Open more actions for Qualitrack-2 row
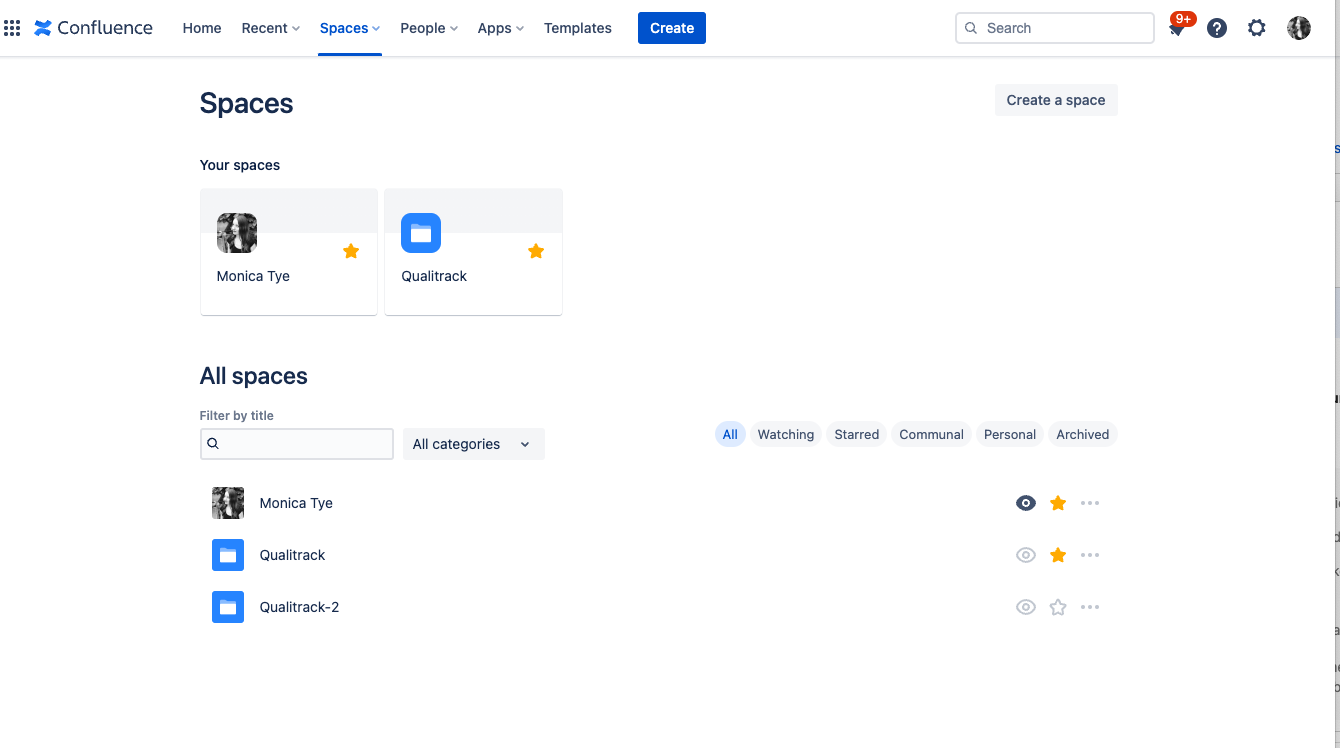This screenshot has width=1340, height=748. [1090, 607]
